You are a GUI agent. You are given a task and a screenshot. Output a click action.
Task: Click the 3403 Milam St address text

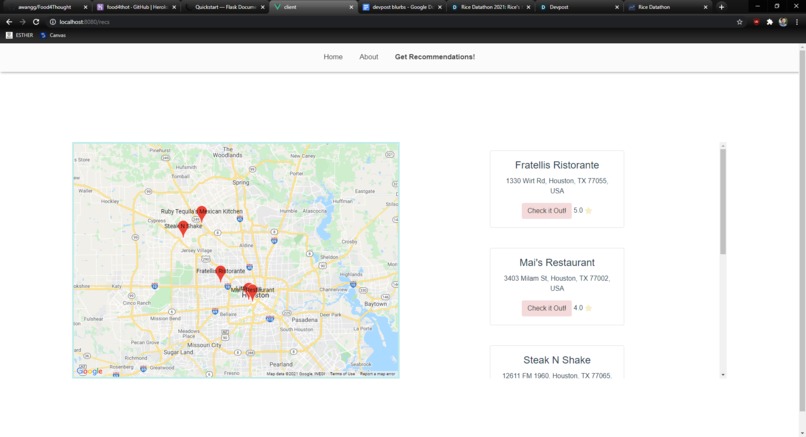pyautogui.click(x=557, y=283)
